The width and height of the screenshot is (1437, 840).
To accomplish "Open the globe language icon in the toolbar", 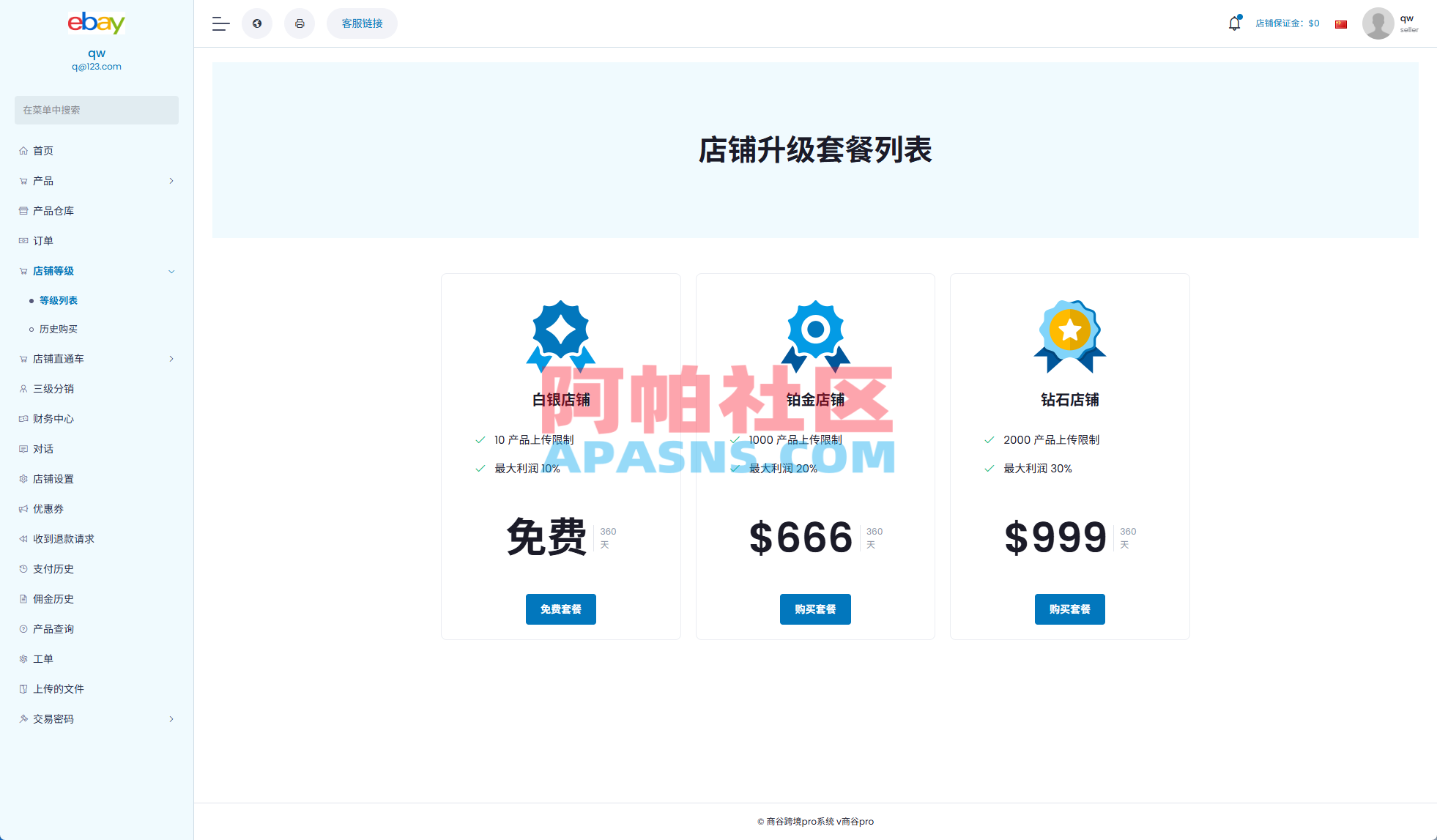I will pos(257,23).
